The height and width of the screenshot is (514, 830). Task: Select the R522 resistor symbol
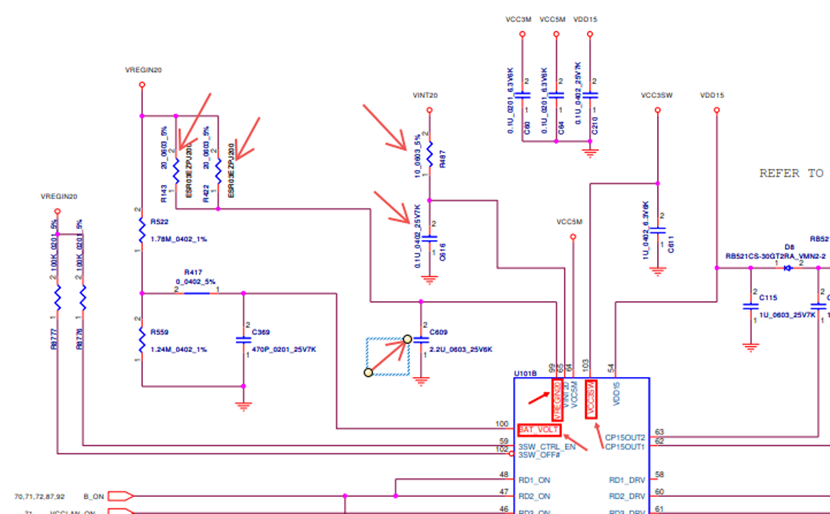coord(142,232)
